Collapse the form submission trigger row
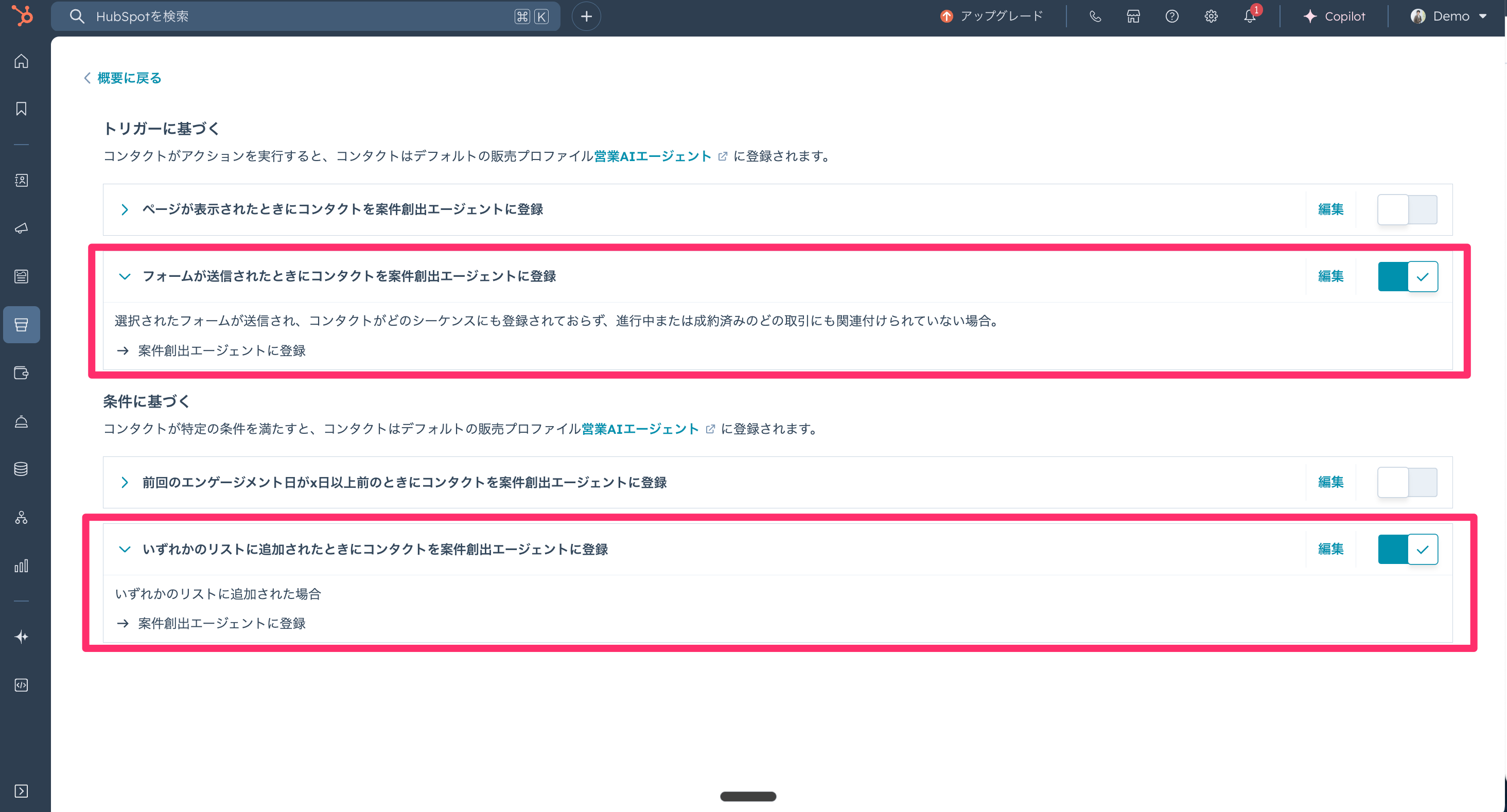Viewport: 1507px width, 812px height. (x=124, y=276)
